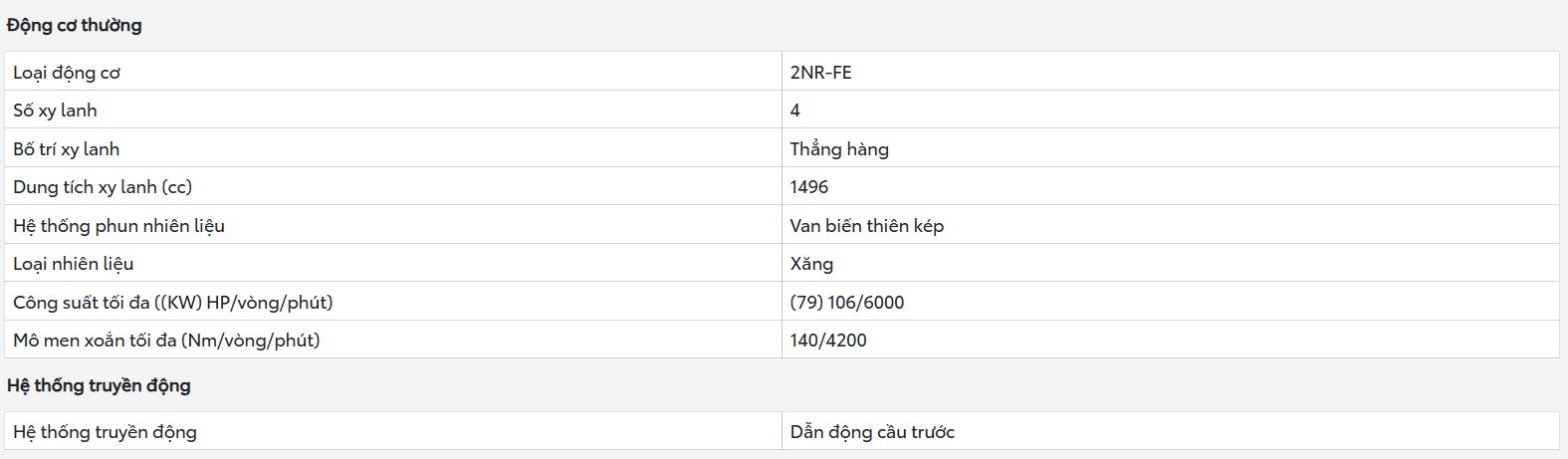This screenshot has height=459, width=1568.
Task: Select the "Dung tích xy lanh (cc)" label
Action: (x=103, y=187)
